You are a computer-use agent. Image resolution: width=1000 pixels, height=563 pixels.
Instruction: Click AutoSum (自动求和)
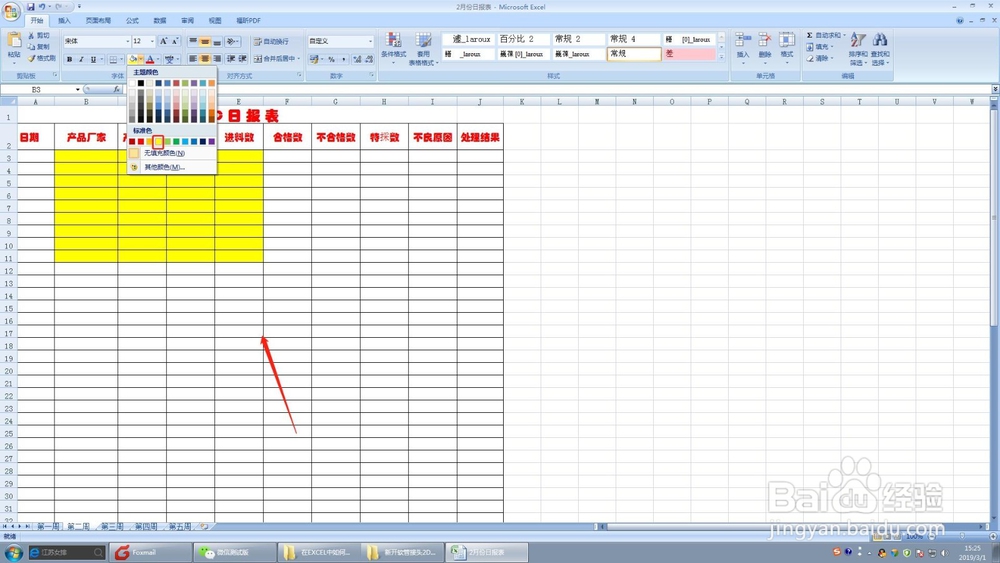825,36
